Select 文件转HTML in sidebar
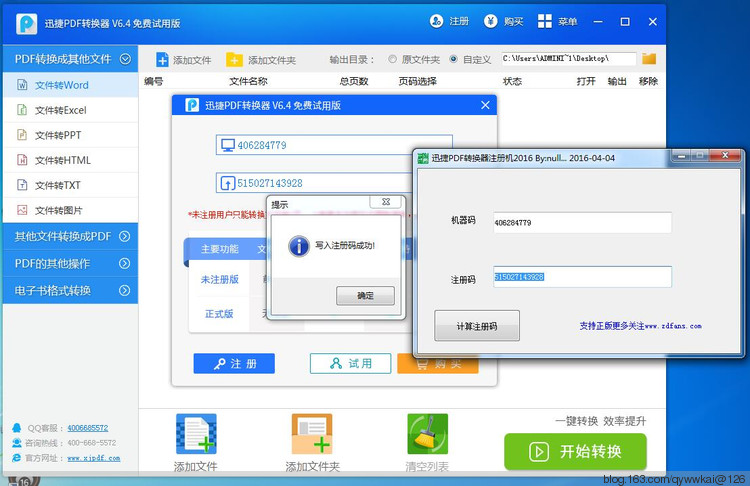This screenshot has height=486, width=750. [x=70, y=160]
